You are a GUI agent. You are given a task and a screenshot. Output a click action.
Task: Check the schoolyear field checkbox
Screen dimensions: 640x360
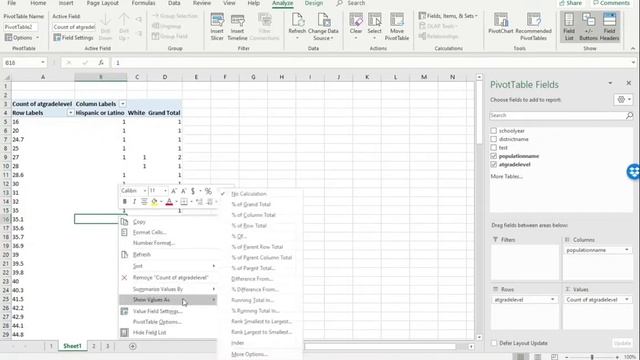[x=493, y=131]
